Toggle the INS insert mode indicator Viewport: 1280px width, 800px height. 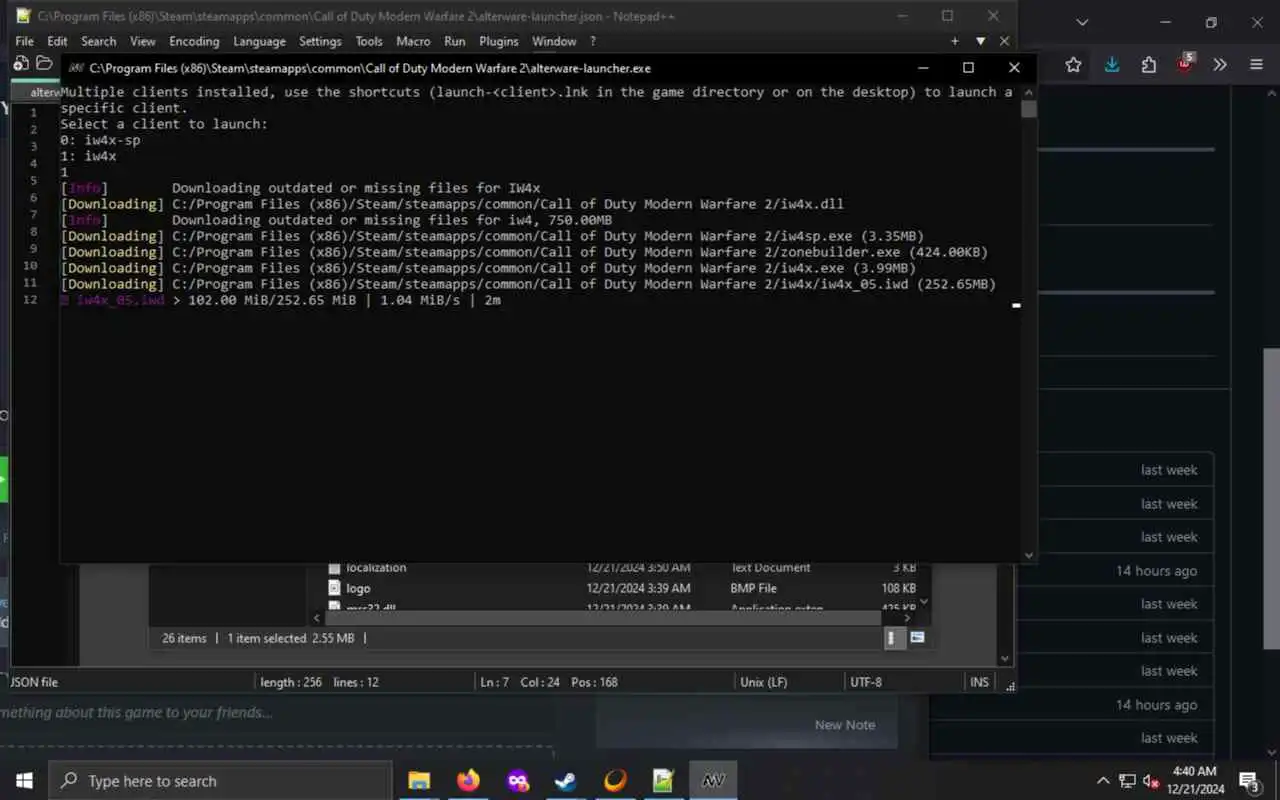point(979,682)
